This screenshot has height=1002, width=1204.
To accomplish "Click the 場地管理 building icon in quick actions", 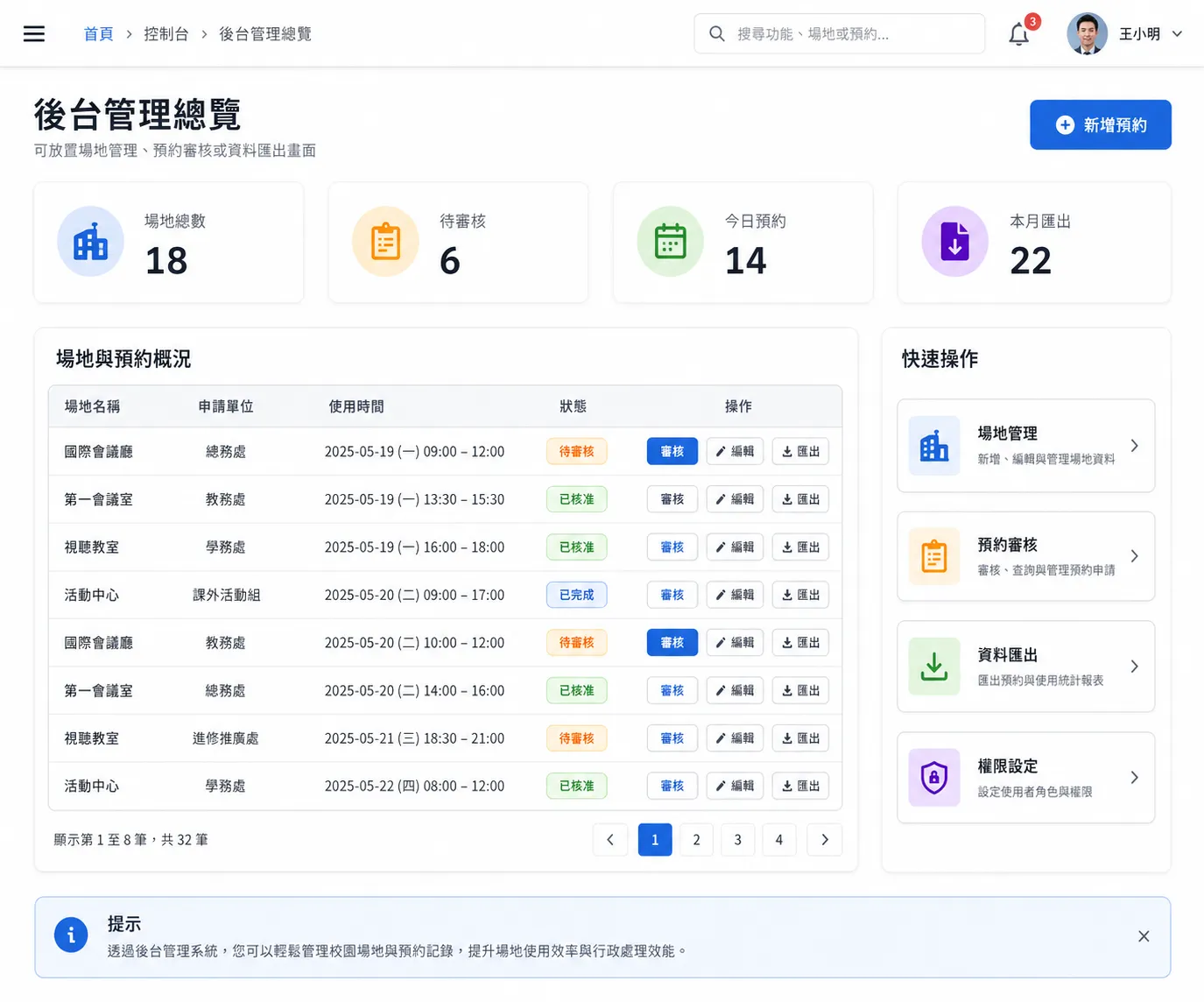I will [x=934, y=446].
